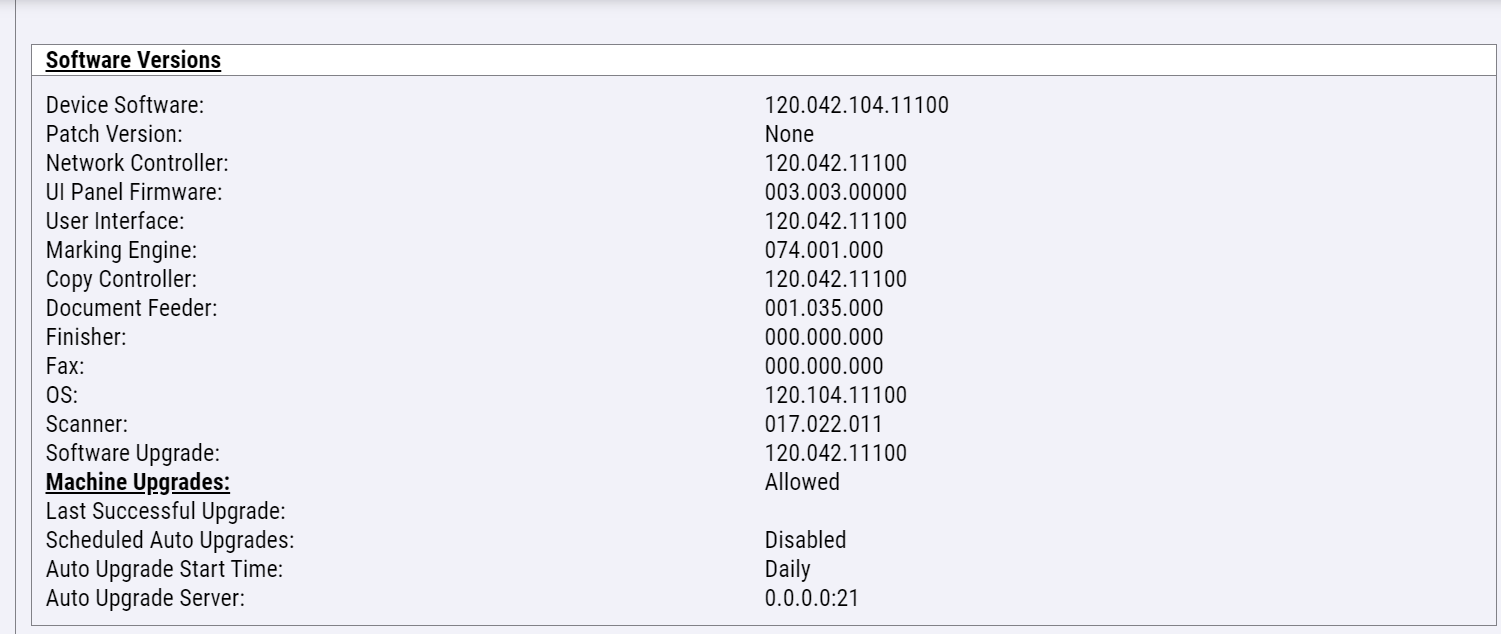
Task: Select the OS version 120.104.11100
Action: click(x=835, y=395)
